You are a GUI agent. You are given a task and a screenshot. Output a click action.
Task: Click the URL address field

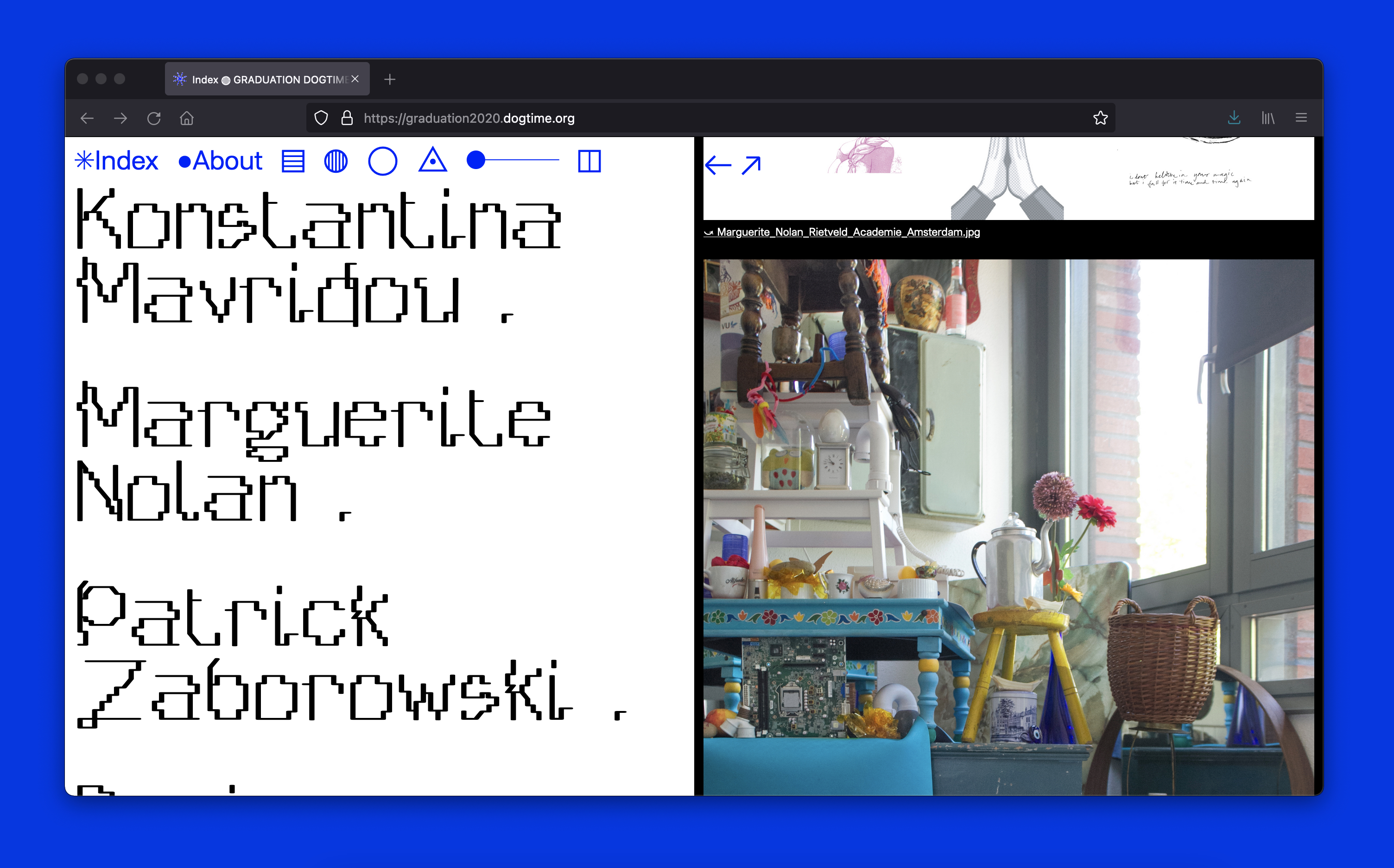(x=689, y=118)
